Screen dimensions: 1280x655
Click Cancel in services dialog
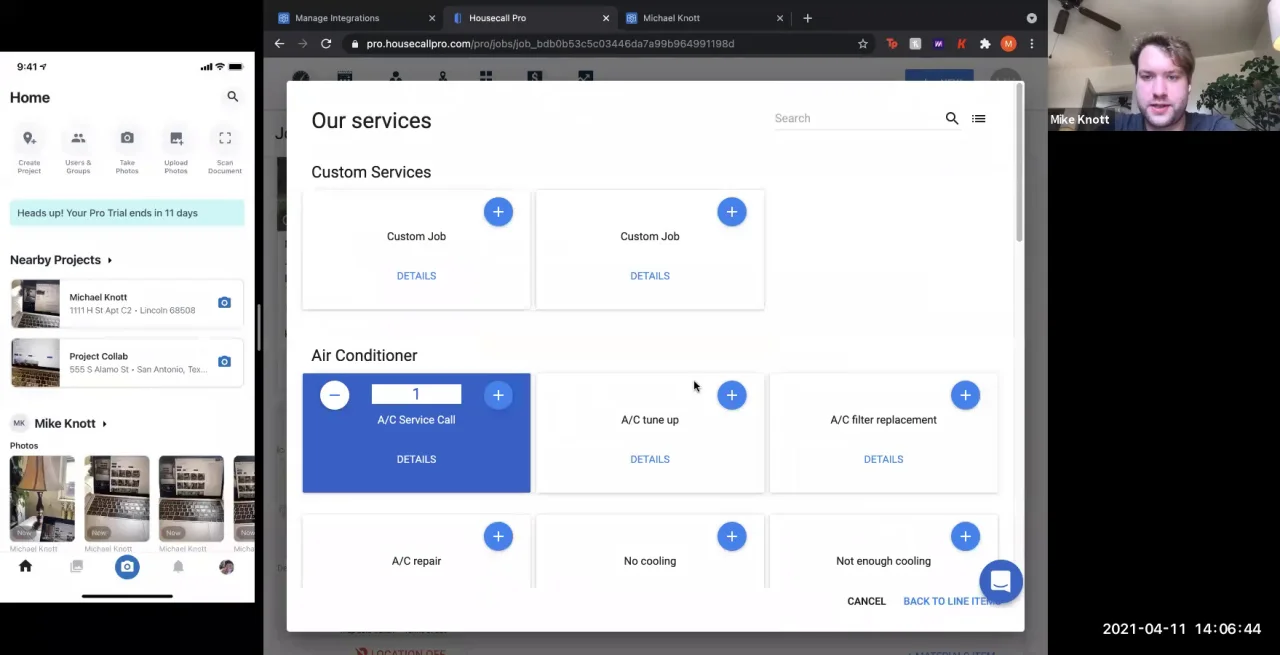866,601
